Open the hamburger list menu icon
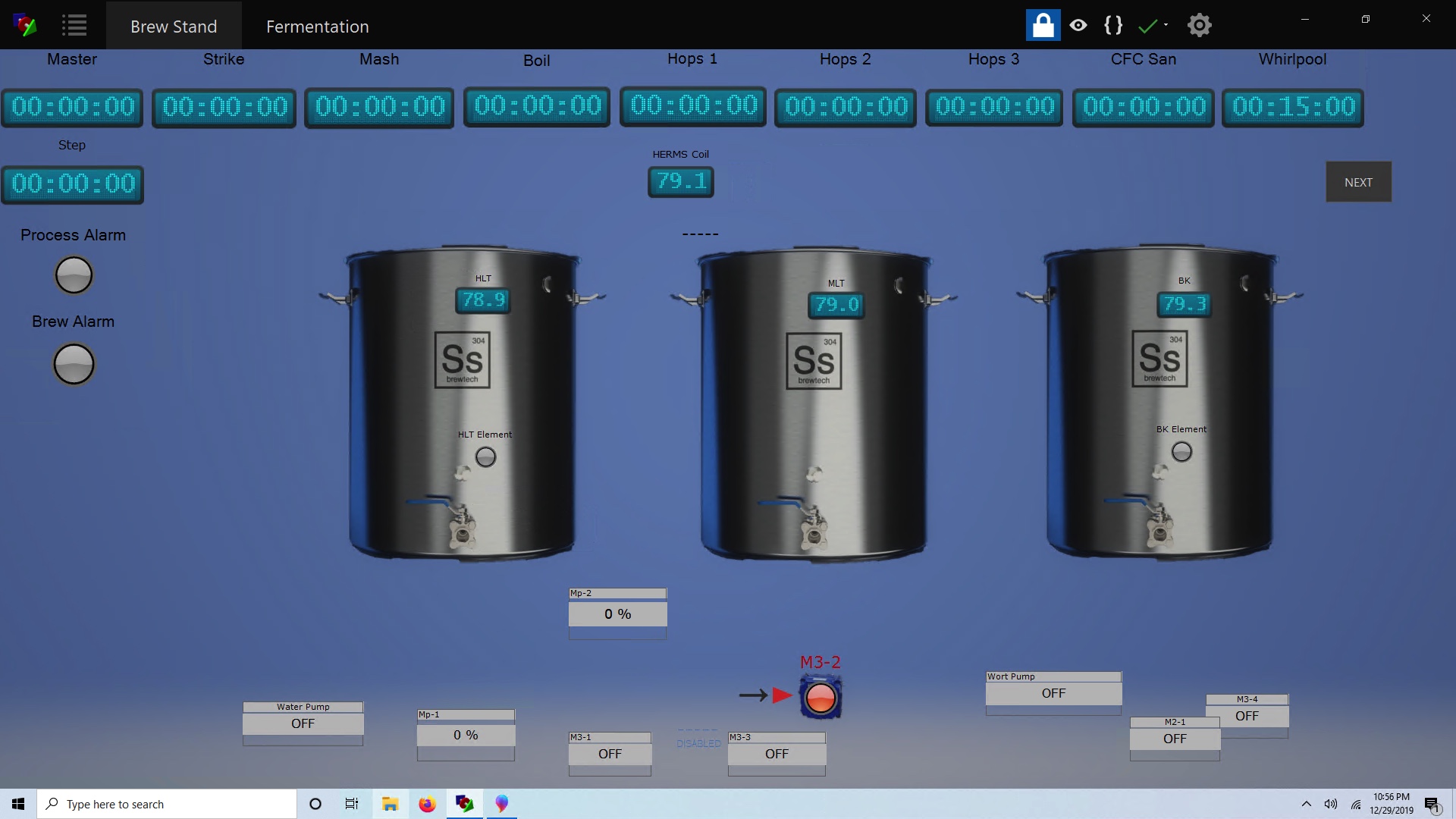1456x819 pixels. 74,25
